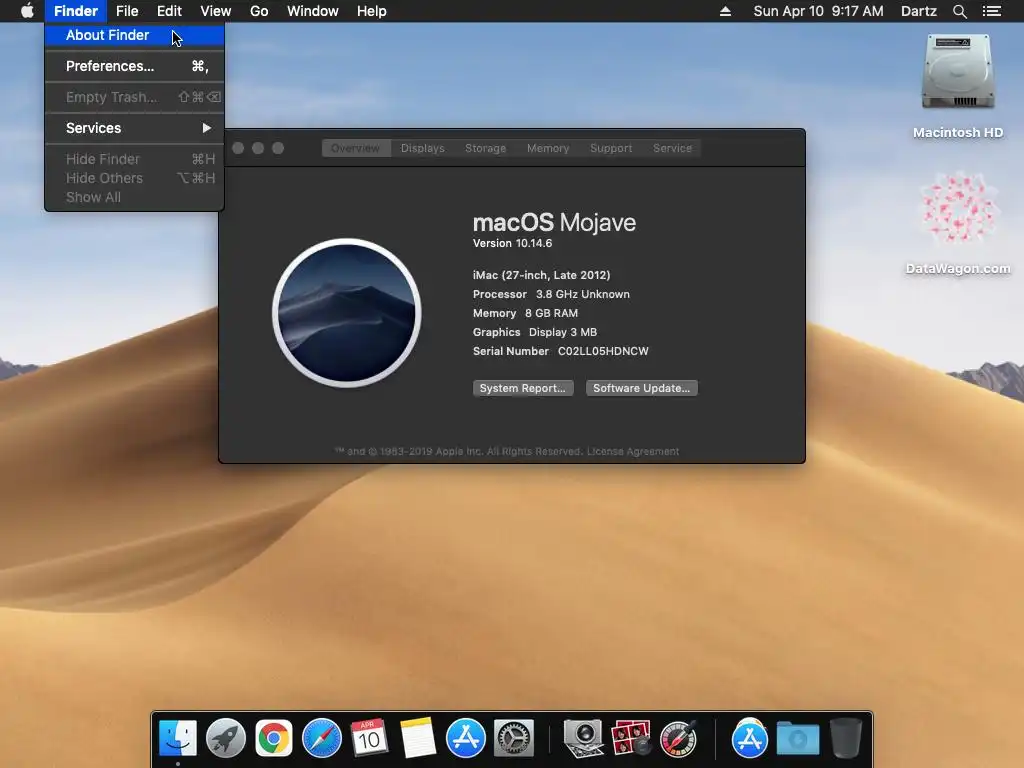Open Finder from the Dock
Screen dimensions: 1024x768
178,738
